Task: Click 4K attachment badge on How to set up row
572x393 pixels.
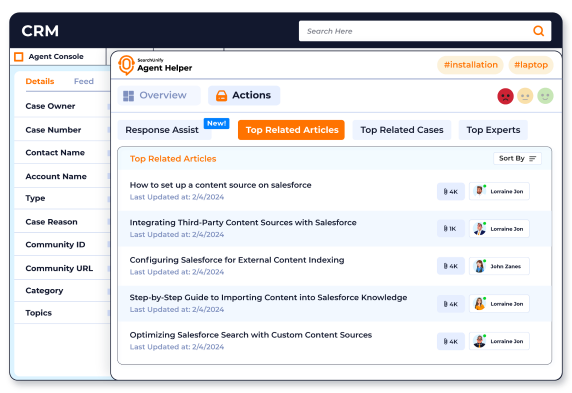Action: [451, 192]
